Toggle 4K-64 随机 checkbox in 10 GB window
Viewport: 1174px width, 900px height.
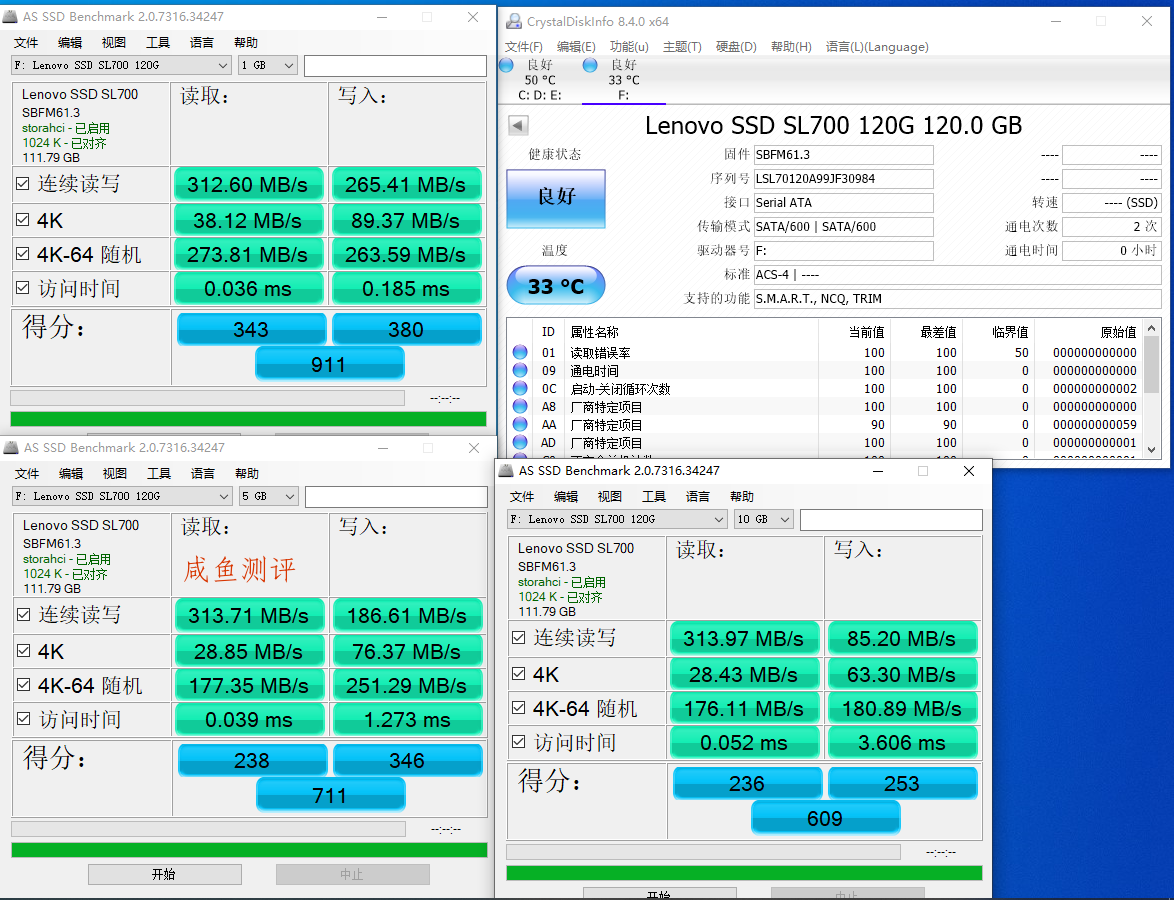tap(519, 708)
